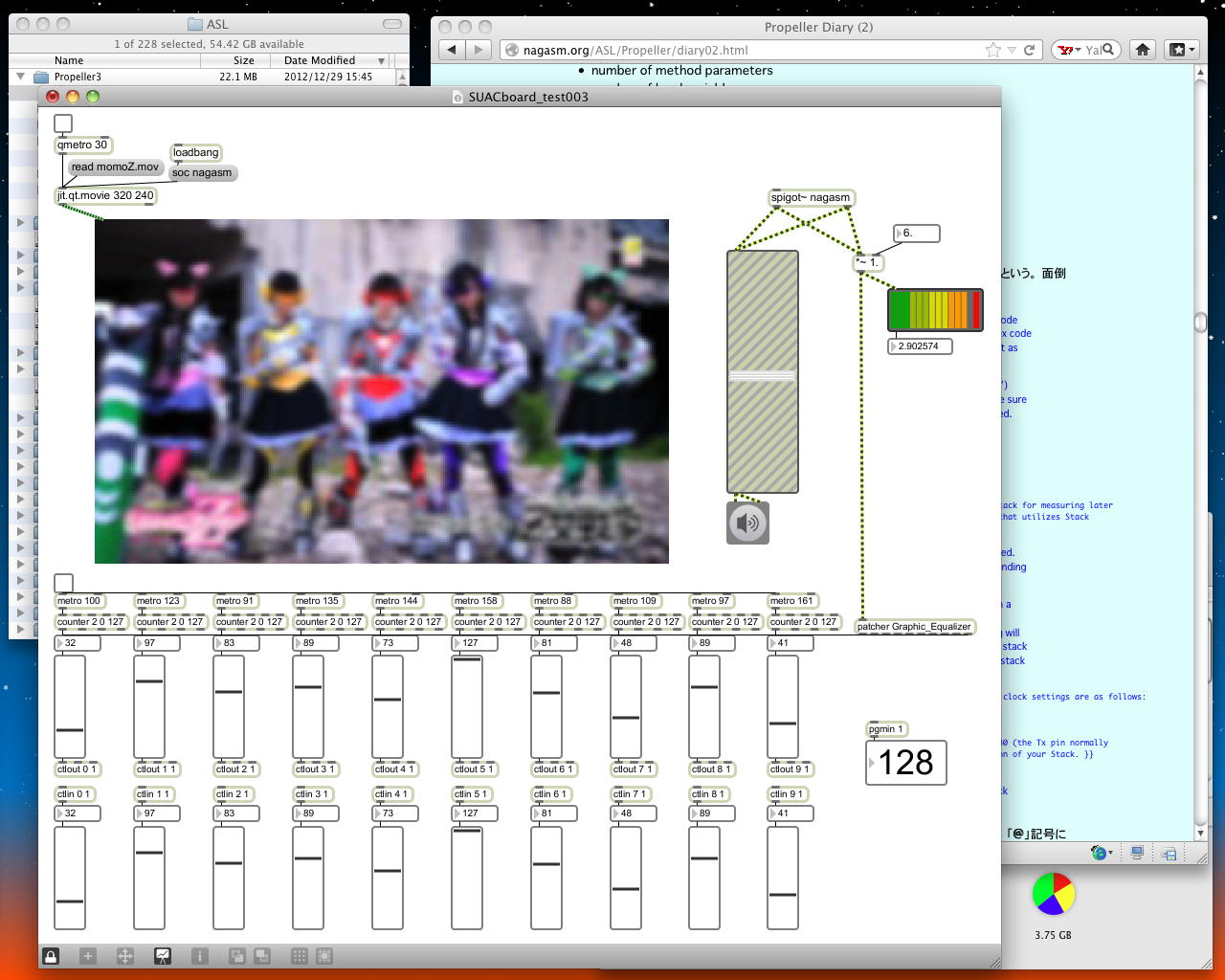1225x980 pixels.
Task: Click the loadbang object box
Action: (x=195, y=152)
